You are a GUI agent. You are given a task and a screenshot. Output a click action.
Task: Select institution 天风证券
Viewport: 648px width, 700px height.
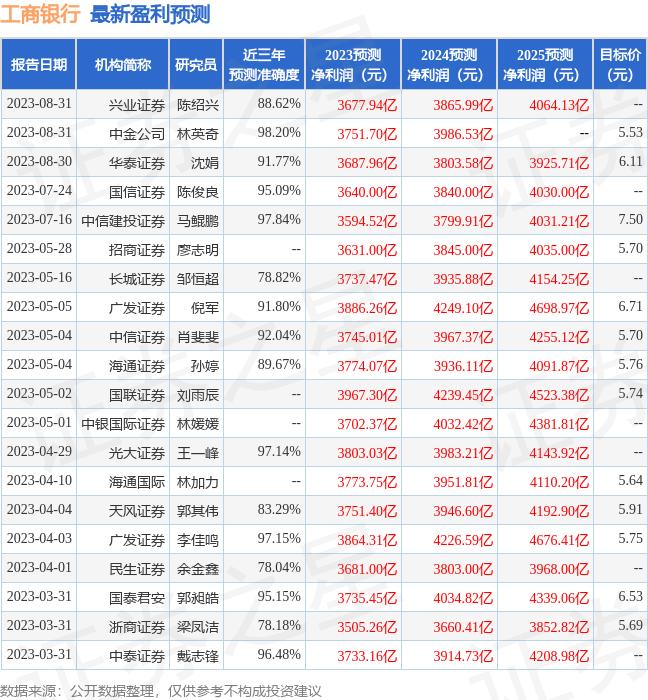(x=137, y=511)
